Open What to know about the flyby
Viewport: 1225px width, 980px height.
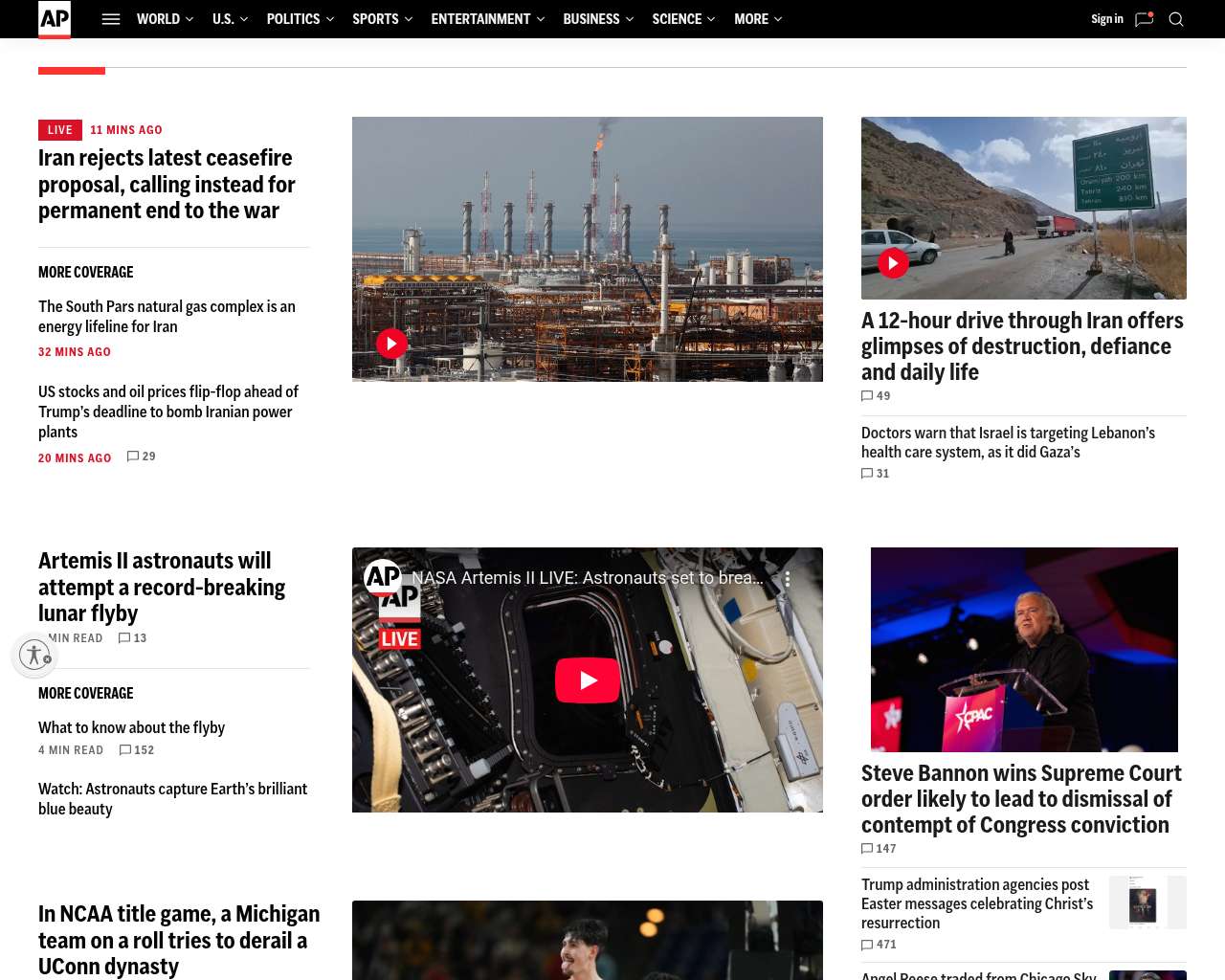click(x=131, y=728)
